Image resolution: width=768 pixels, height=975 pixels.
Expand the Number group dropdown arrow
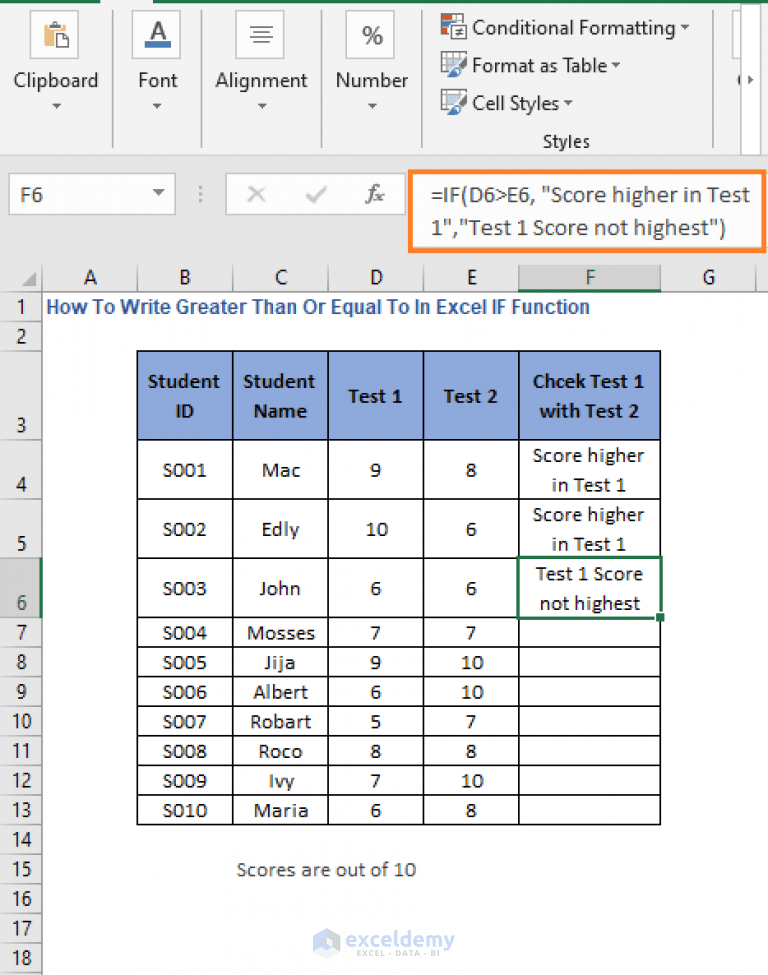click(x=372, y=106)
